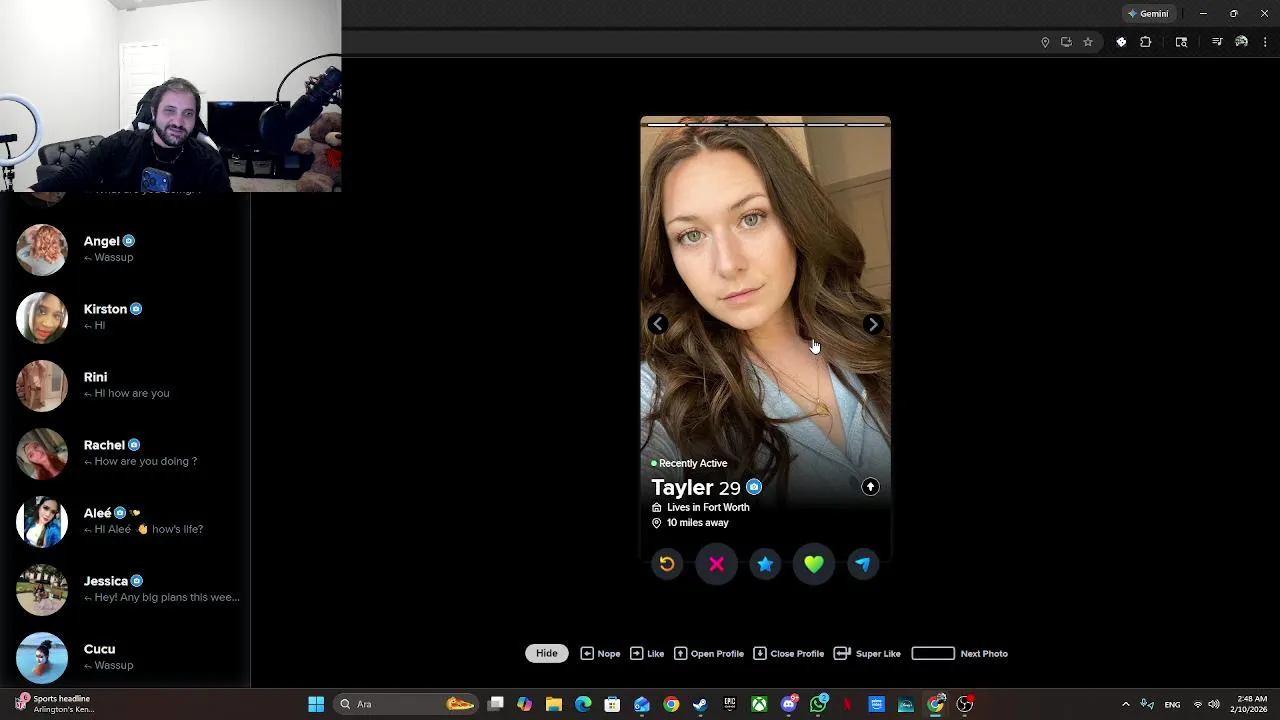Open the conversation with Kirston

click(125, 317)
